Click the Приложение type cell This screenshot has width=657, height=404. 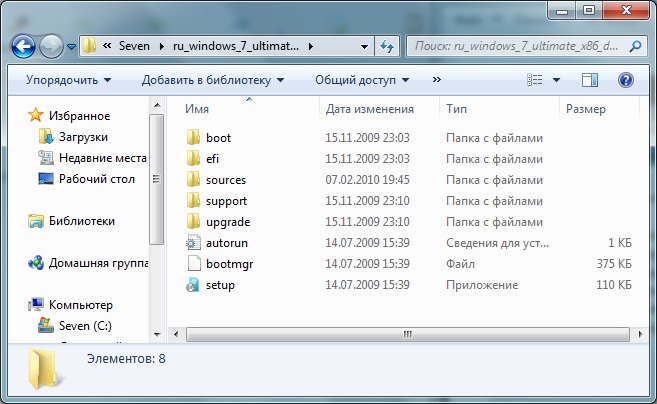(482, 285)
